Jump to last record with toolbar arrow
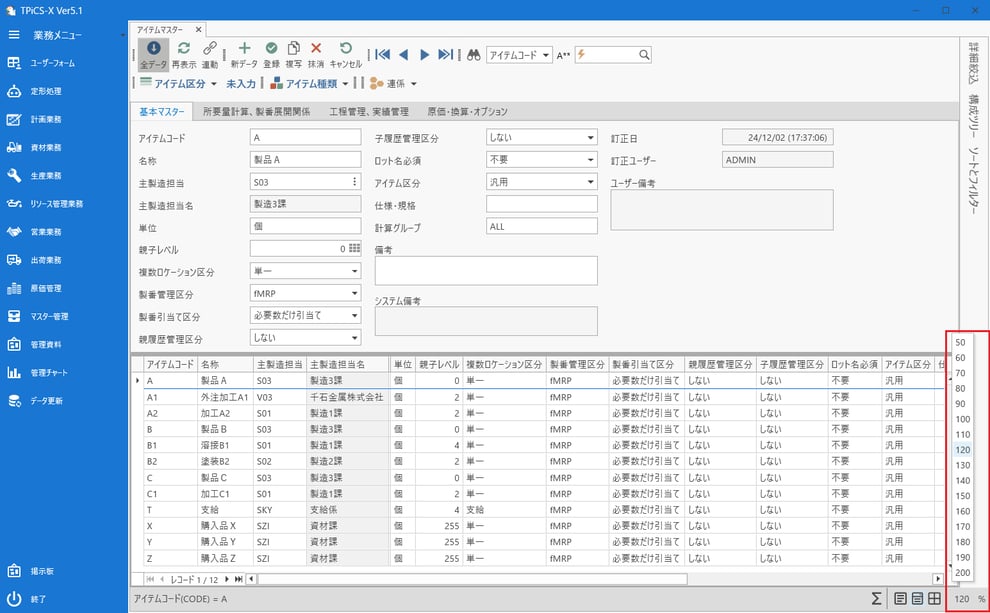 [445, 55]
